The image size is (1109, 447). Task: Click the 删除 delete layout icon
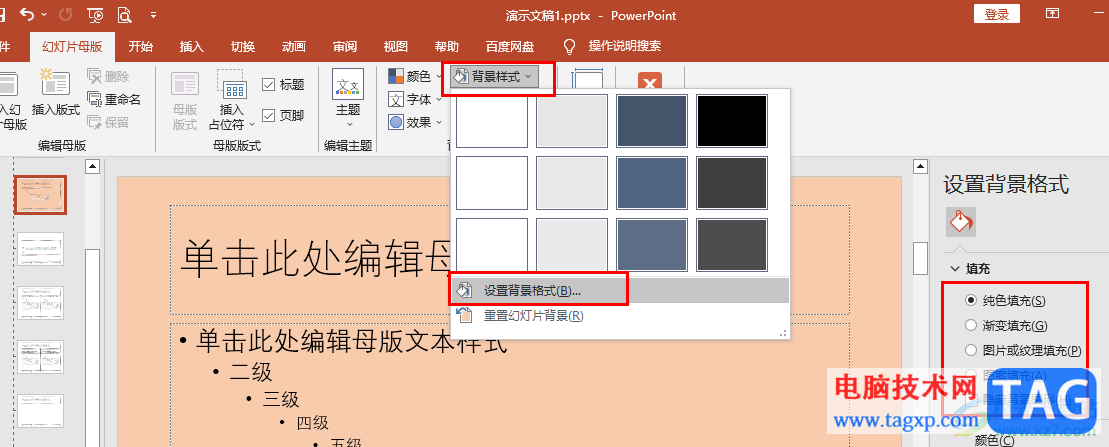tap(95, 76)
